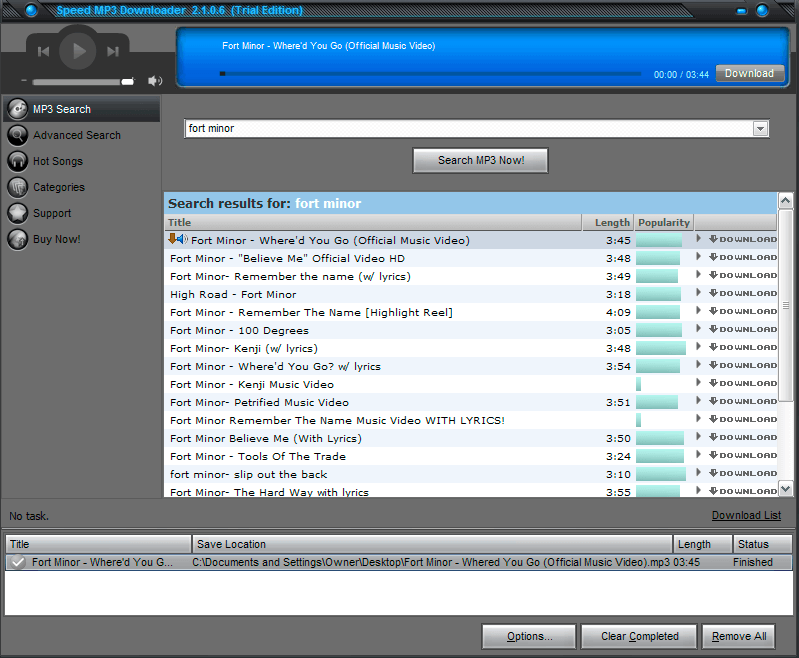This screenshot has width=799, height=658.
Task: Click the Download button in the player
Action: point(749,73)
